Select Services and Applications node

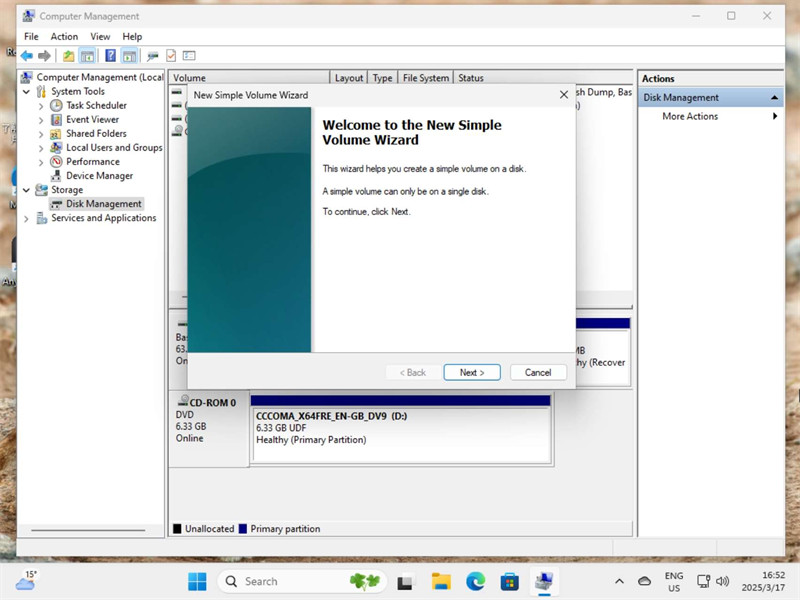(104, 218)
